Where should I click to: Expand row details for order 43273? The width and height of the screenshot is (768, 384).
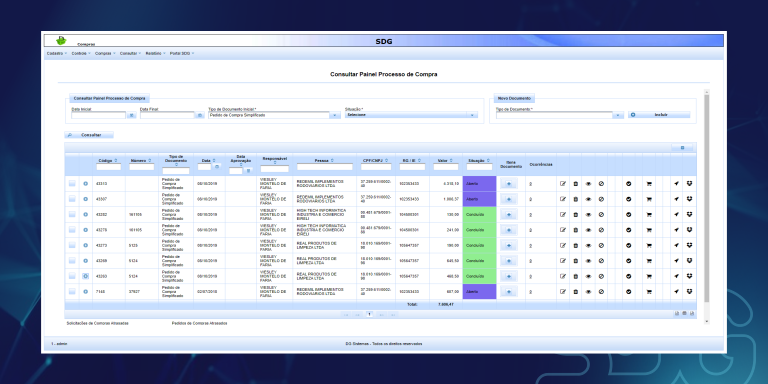85,245
